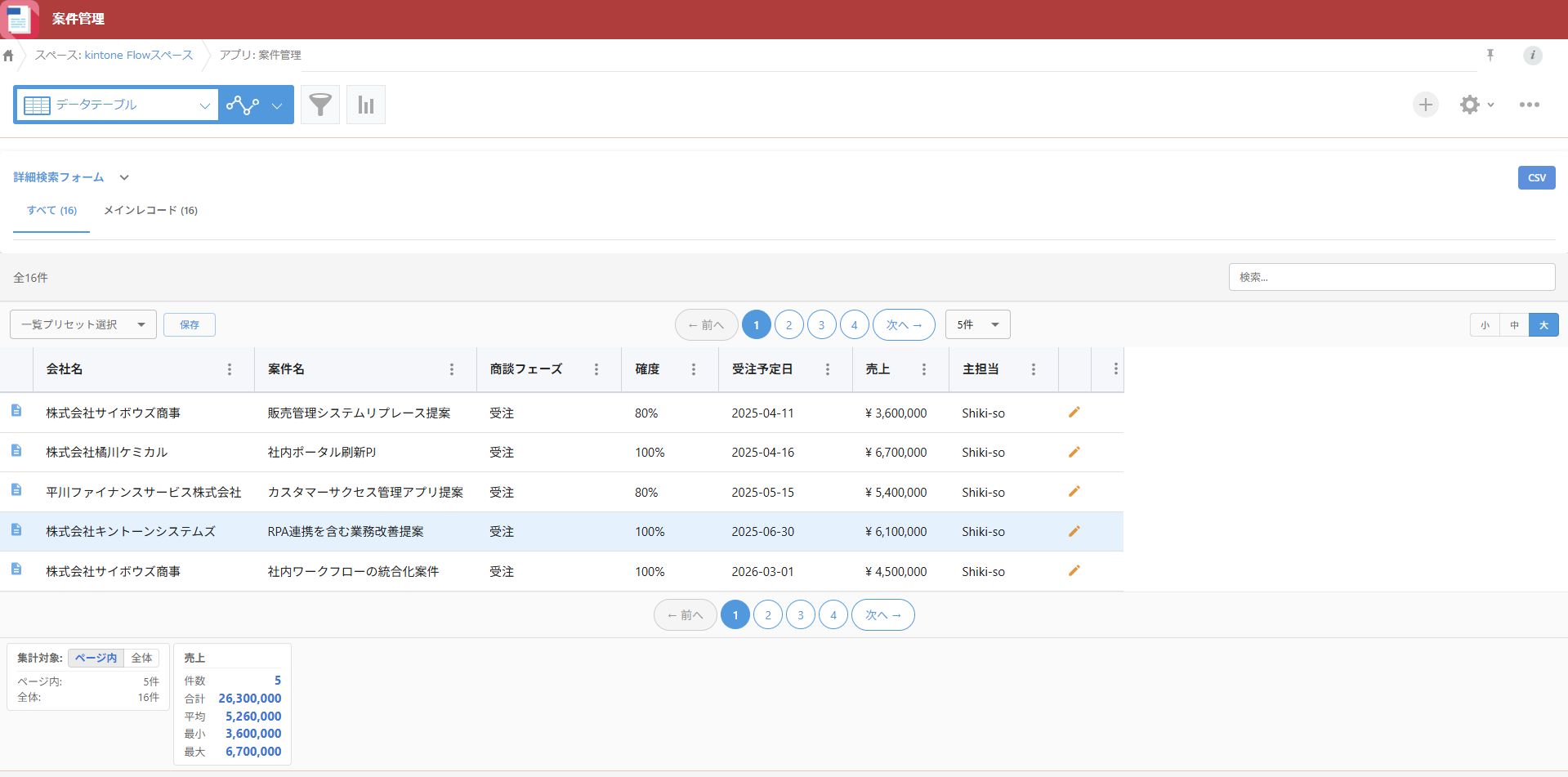Open the 売上 column menu
The width and height of the screenshot is (1568, 777).
coord(924,369)
